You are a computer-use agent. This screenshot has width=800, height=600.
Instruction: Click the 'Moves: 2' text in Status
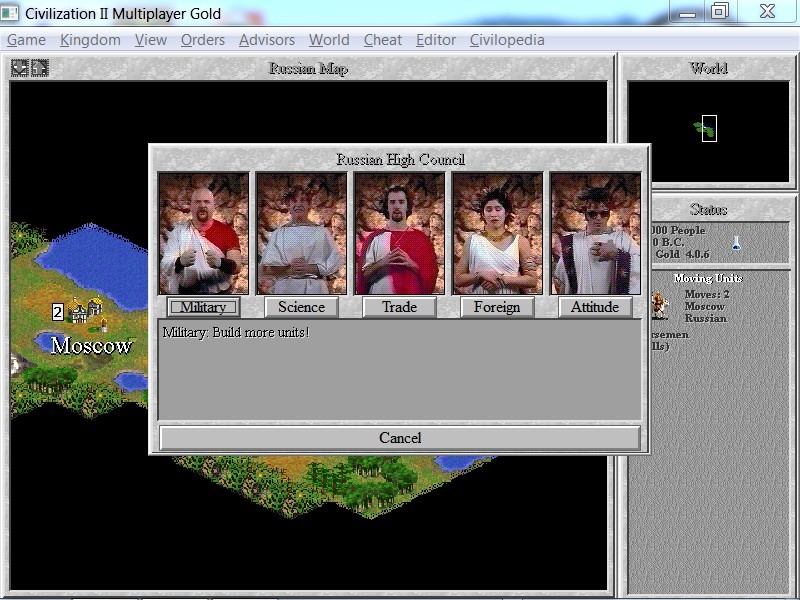(707, 294)
